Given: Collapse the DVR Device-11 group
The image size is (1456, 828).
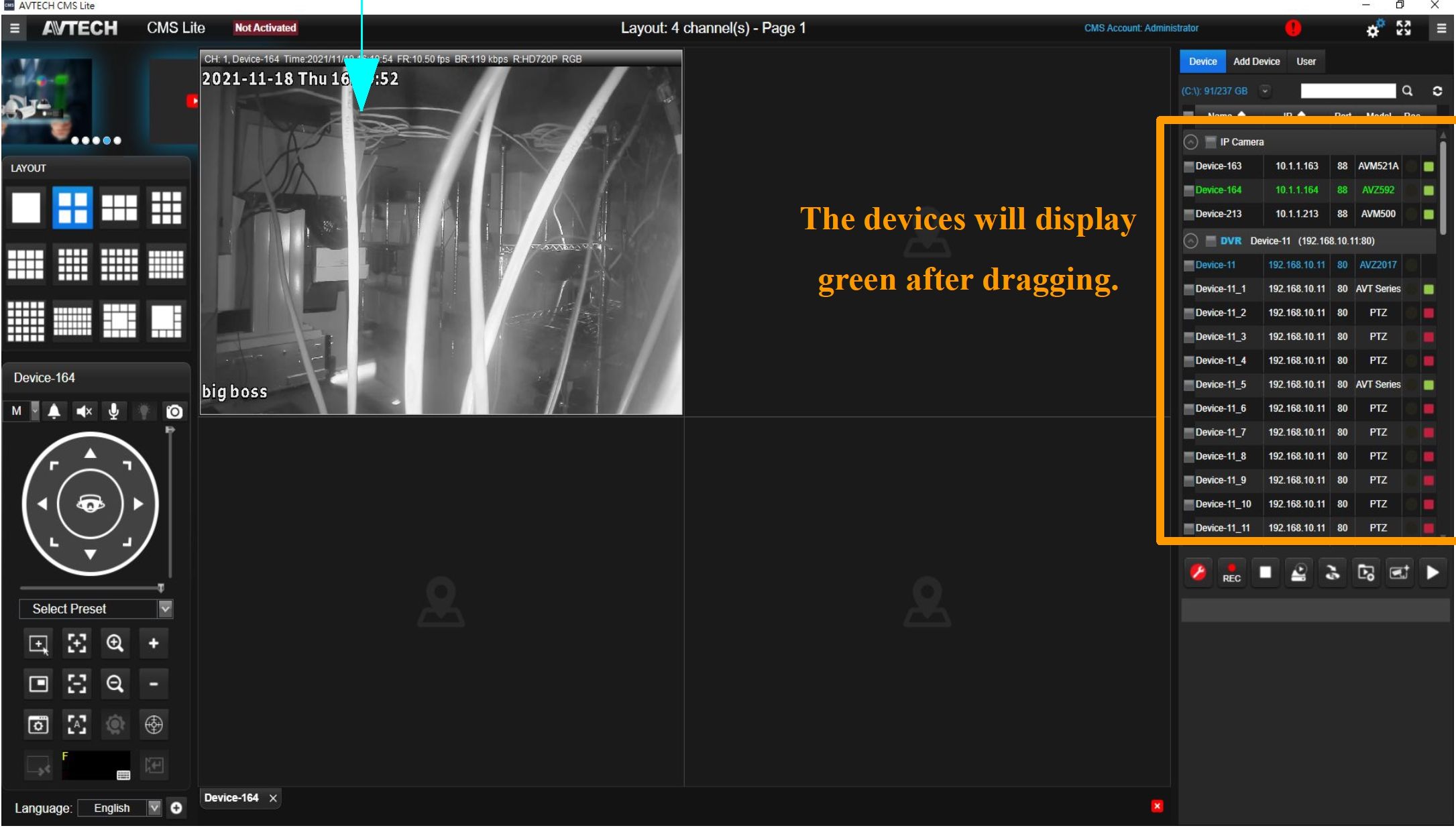Looking at the screenshot, I should [1190, 241].
